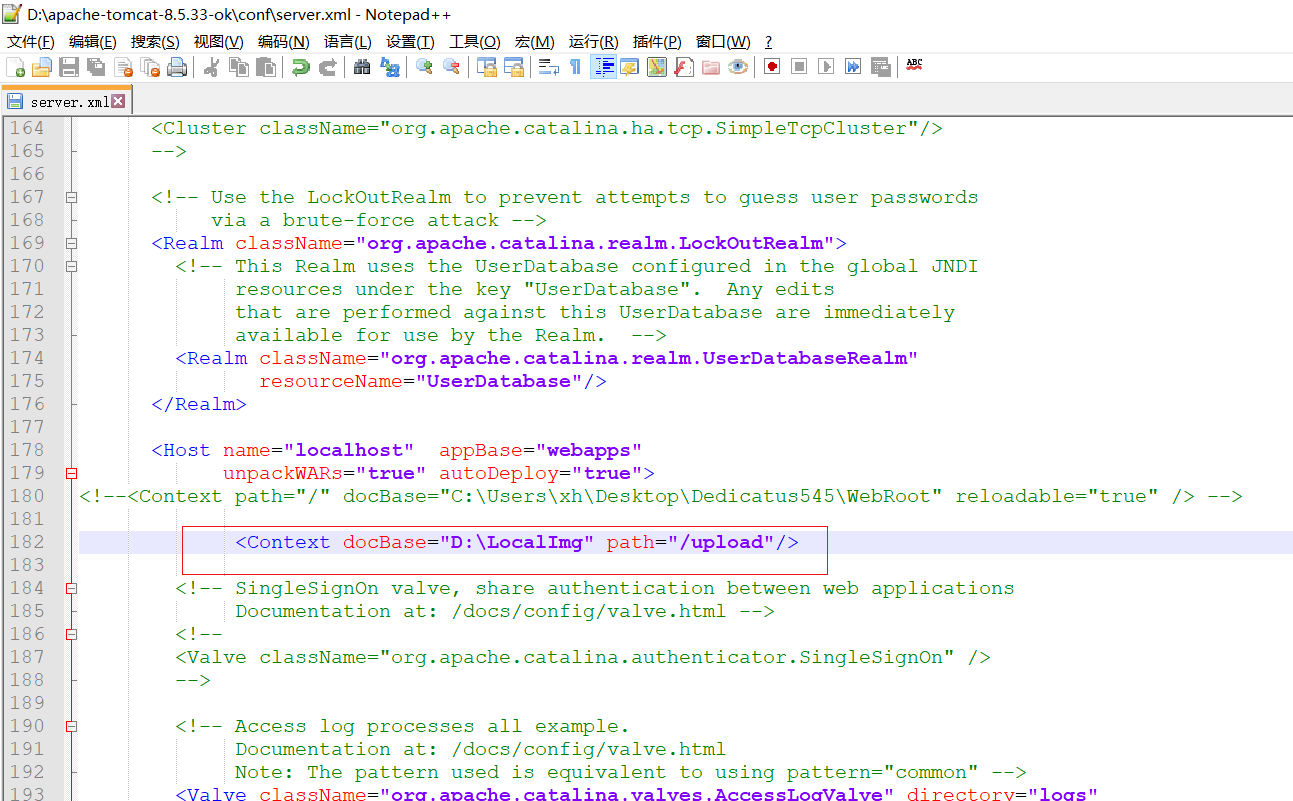Viewport: 1293px width, 801px height.
Task: Click the Stop macro recording icon
Action: click(799, 67)
